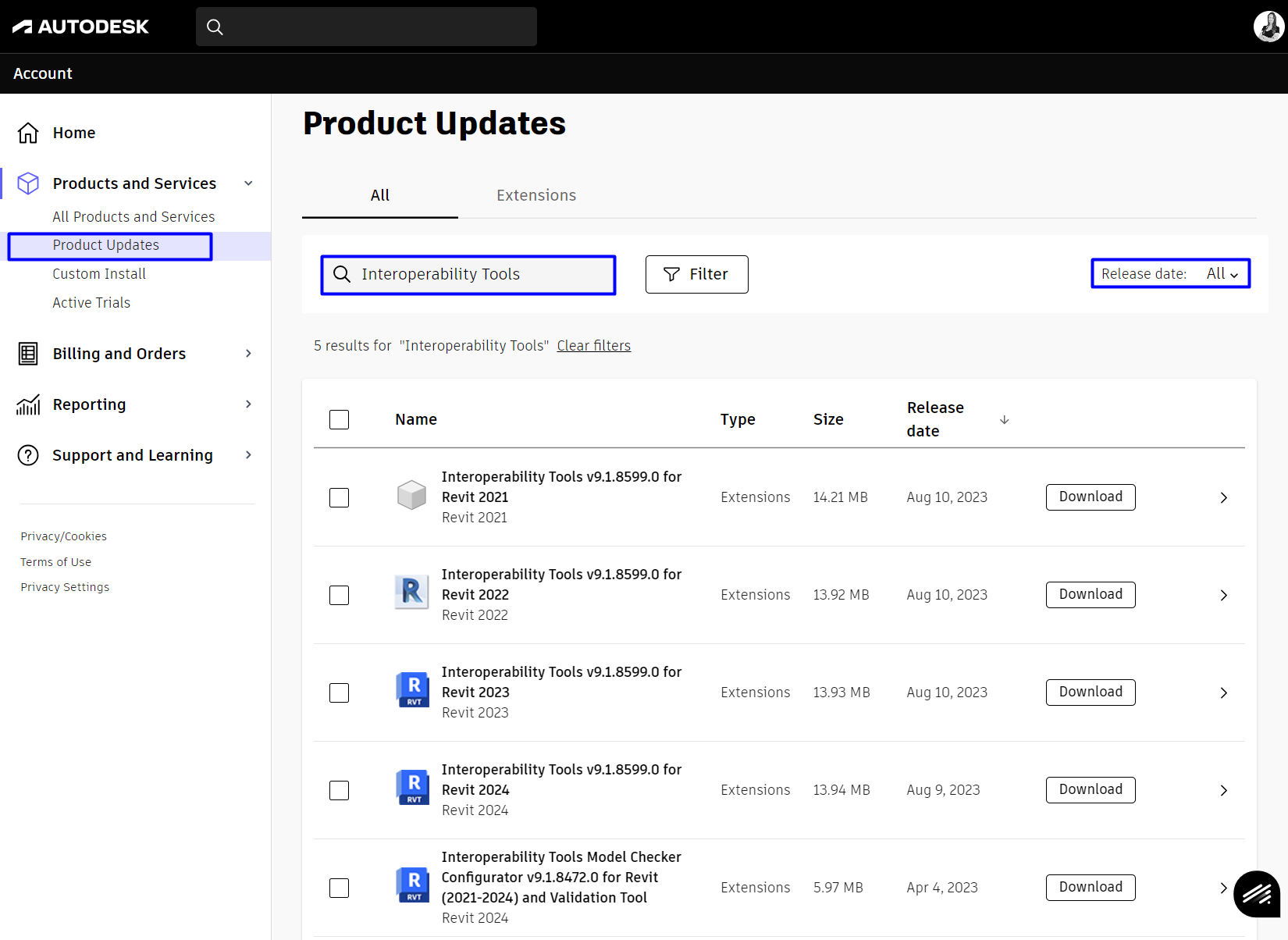Click the magnifier icon in Interoperability Tools search
Viewport: 1288px width, 940px height.
pos(342,274)
